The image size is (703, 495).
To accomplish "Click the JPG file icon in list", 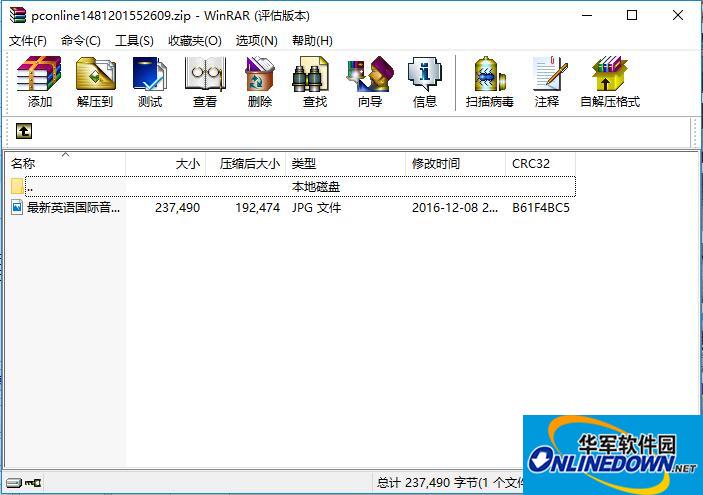I will click(17, 208).
